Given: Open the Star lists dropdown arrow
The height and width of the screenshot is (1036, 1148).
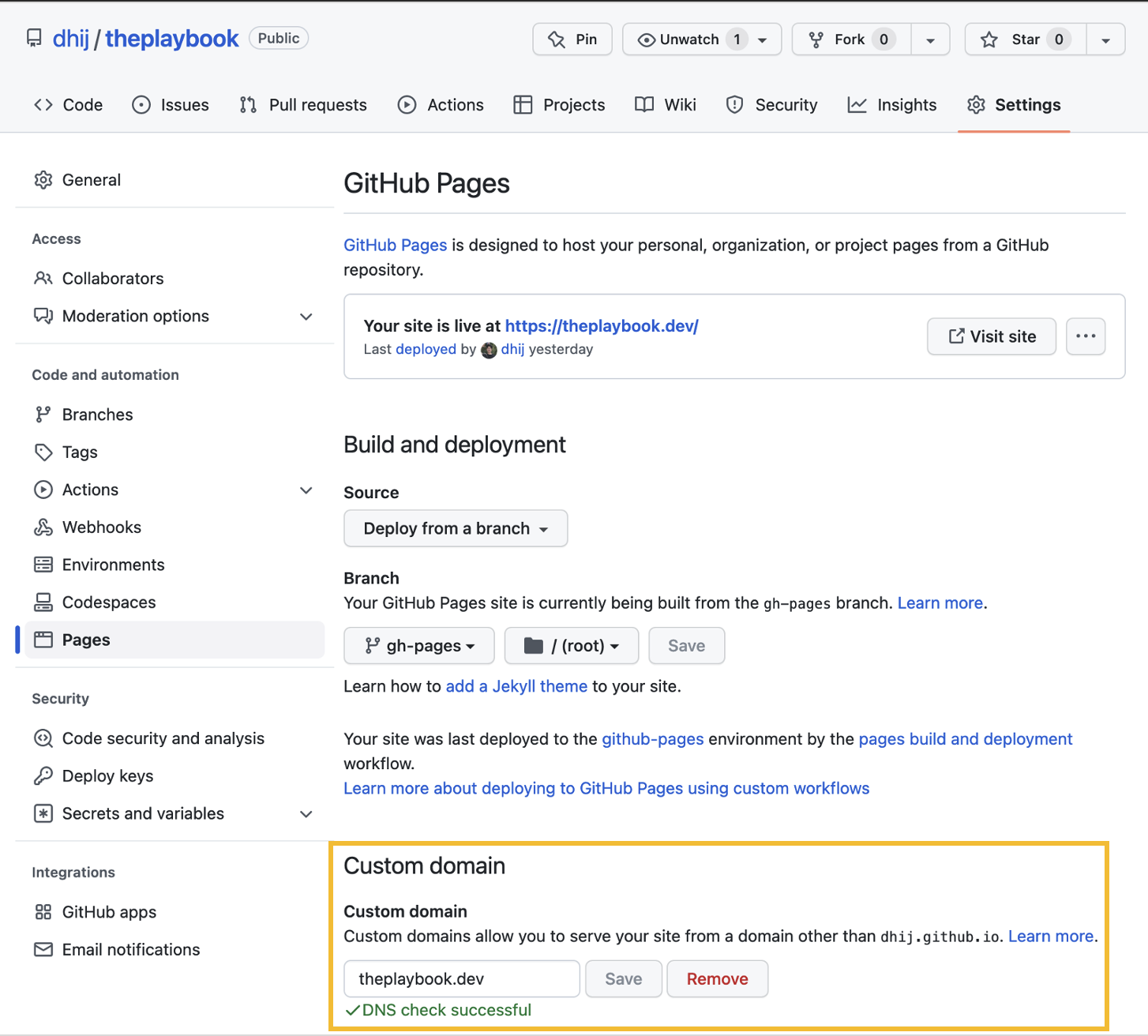Looking at the screenshot, I should [1106, 39].
